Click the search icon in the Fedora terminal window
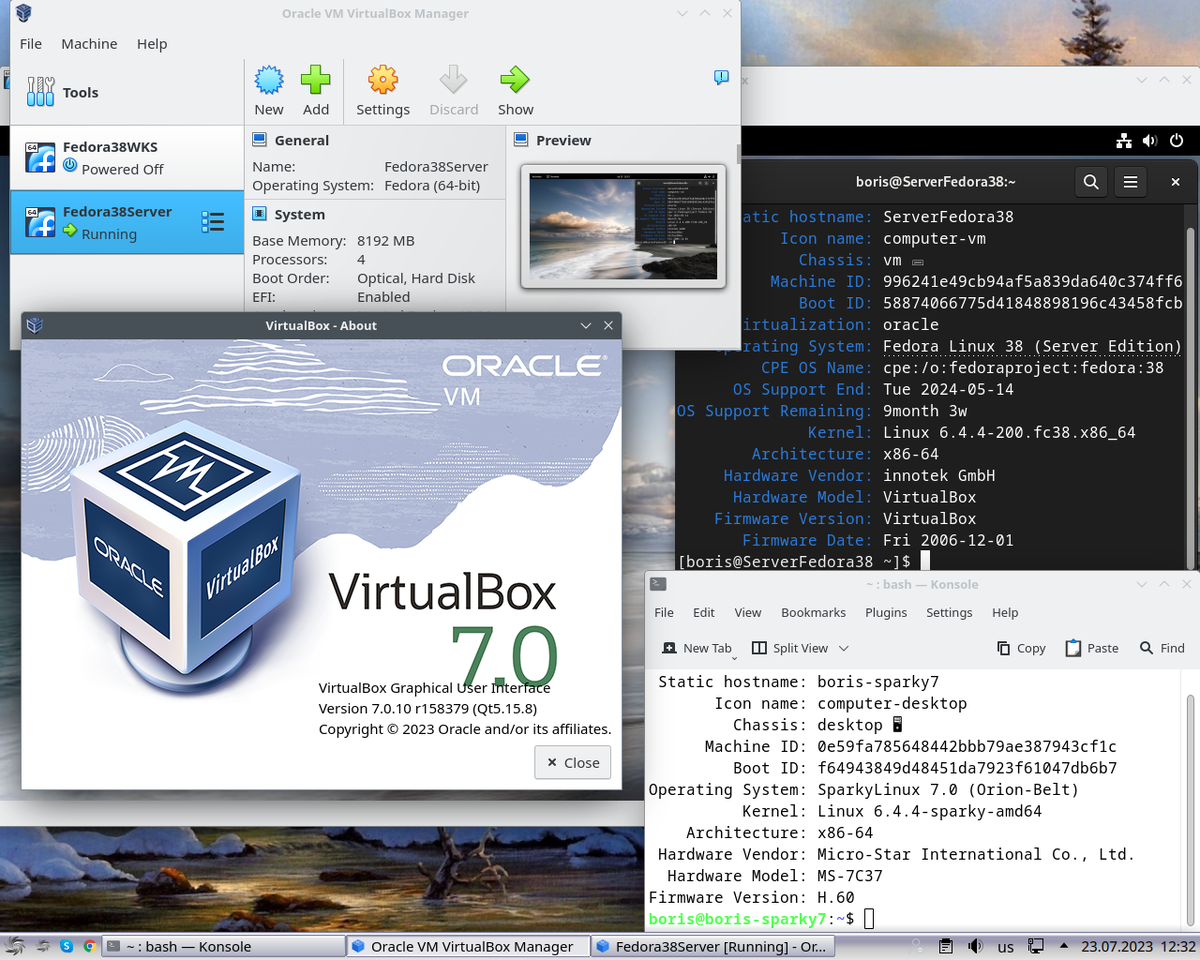 point(1089,182)
